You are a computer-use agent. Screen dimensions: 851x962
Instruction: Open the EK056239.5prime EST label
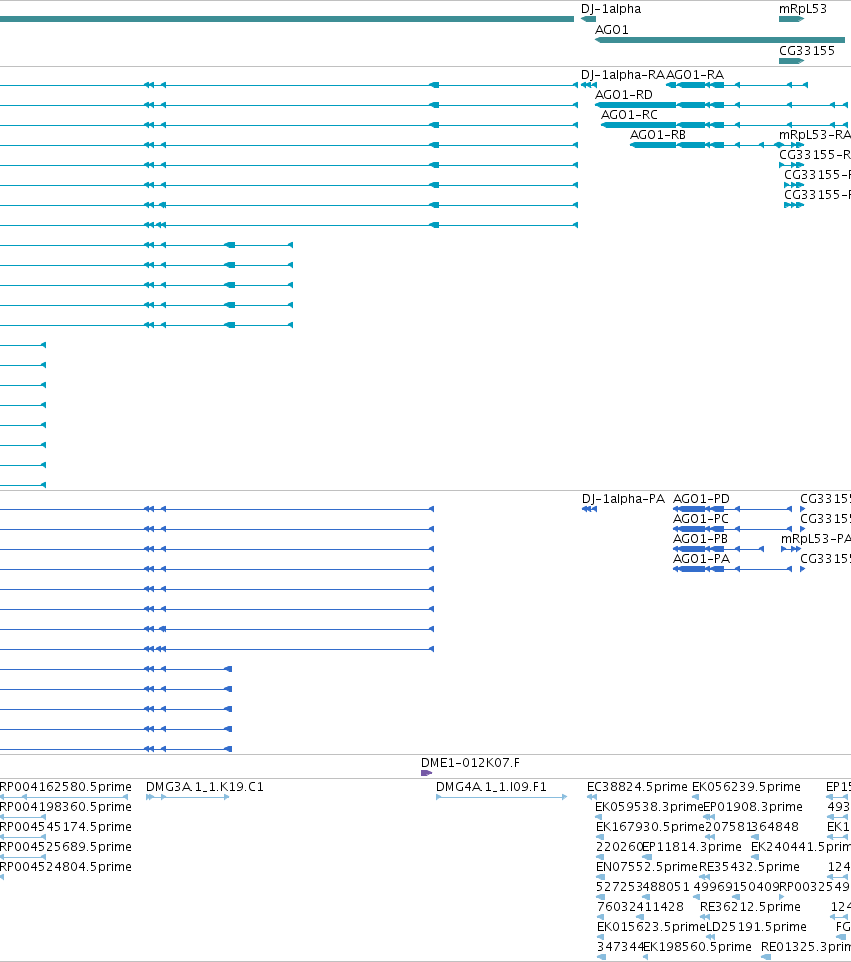tap(746, 787)
